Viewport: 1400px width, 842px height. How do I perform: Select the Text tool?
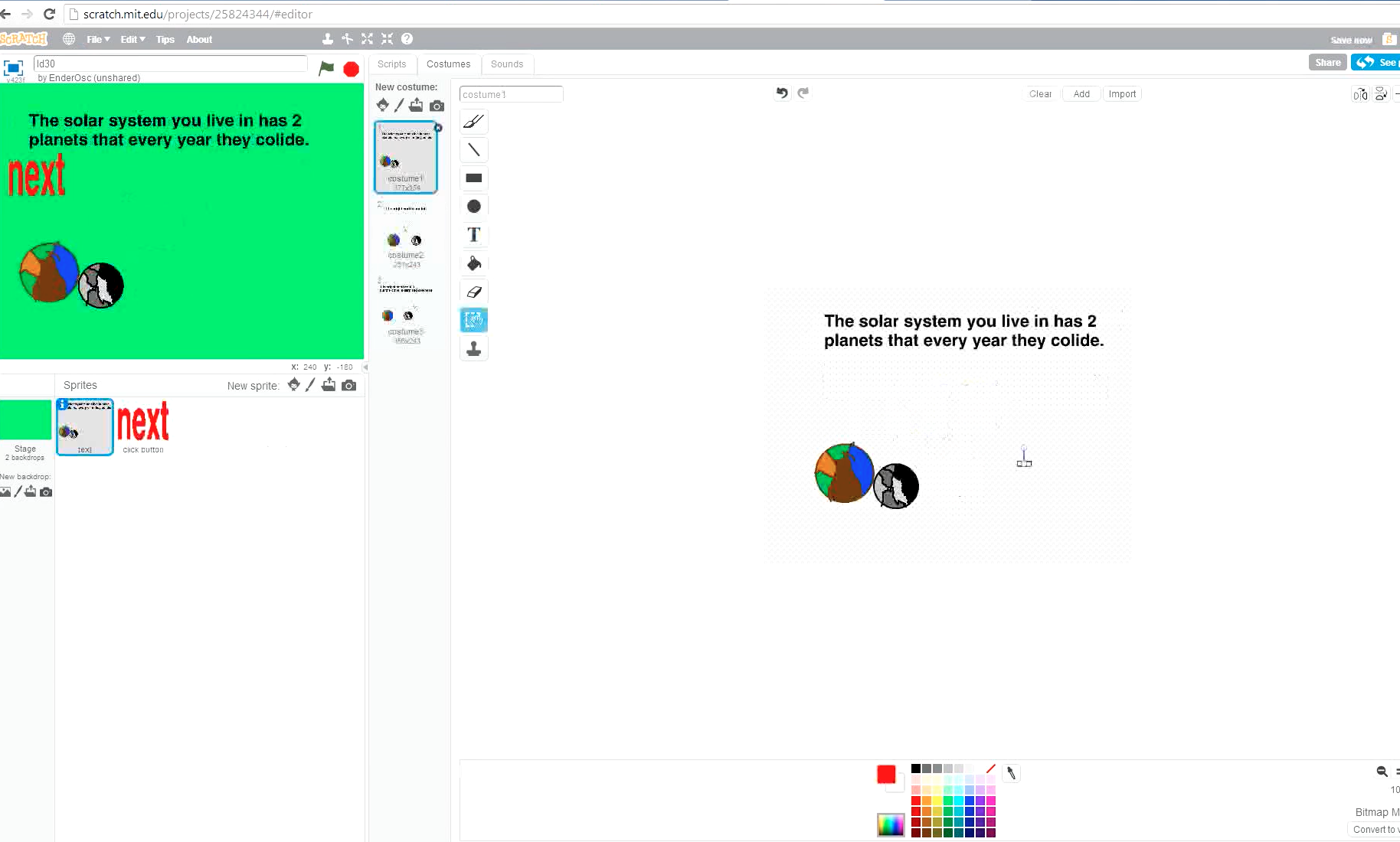[474, 235]
